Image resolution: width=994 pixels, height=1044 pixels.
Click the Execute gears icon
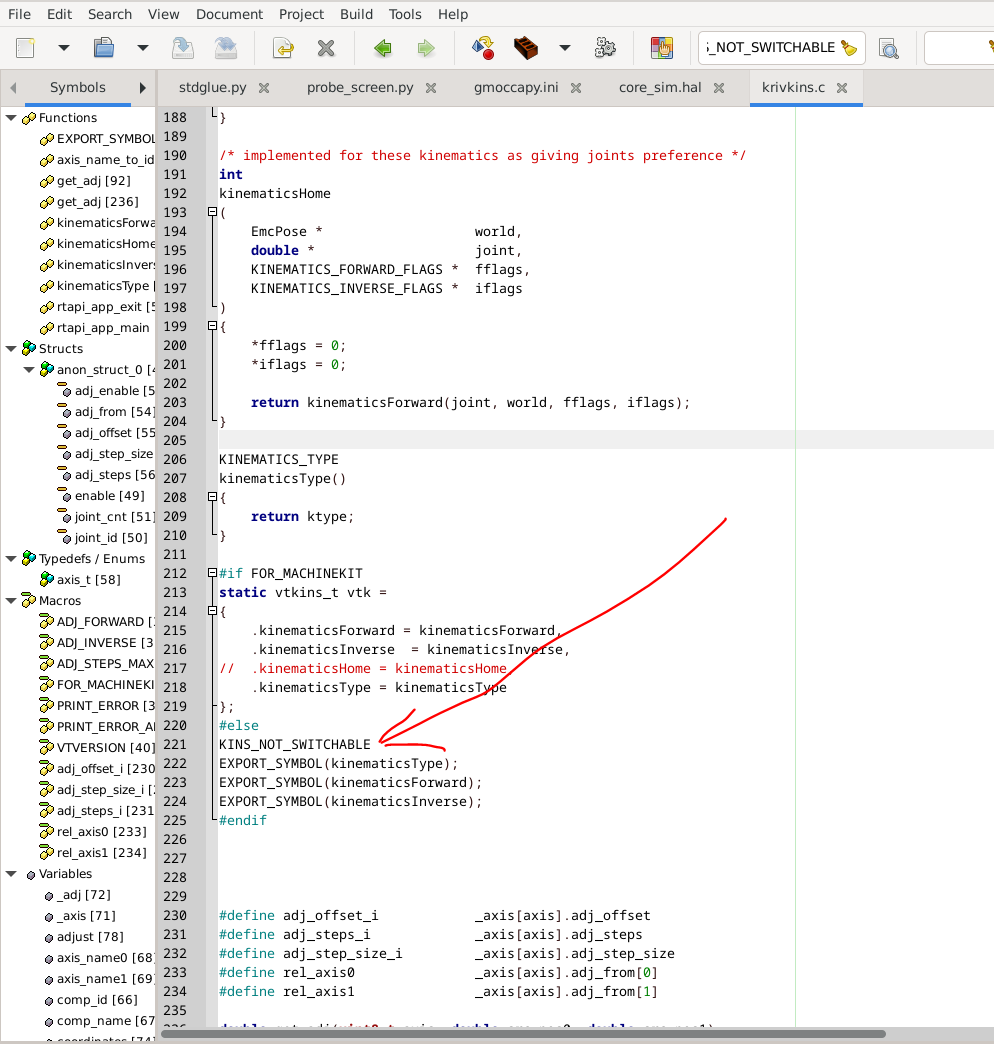[x=604, y=47]
